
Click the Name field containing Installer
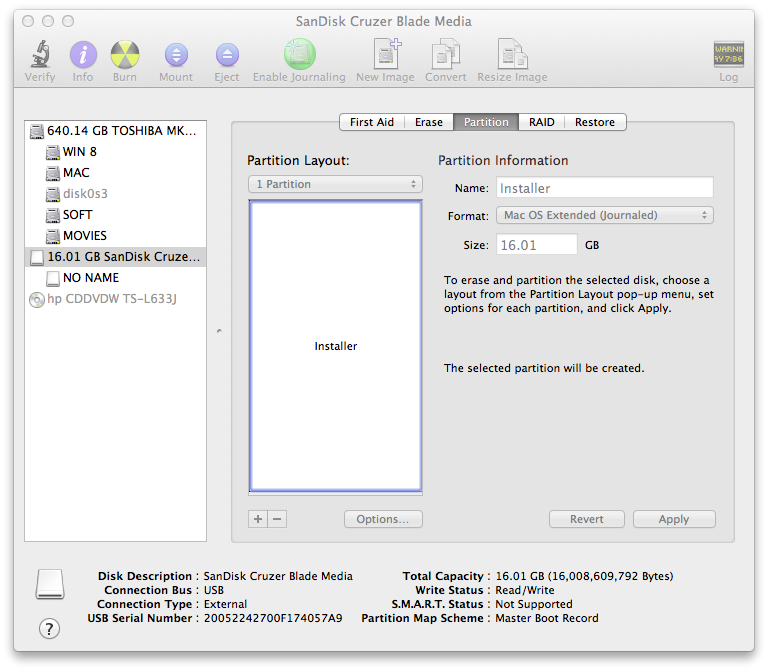[x=605, y=188]
